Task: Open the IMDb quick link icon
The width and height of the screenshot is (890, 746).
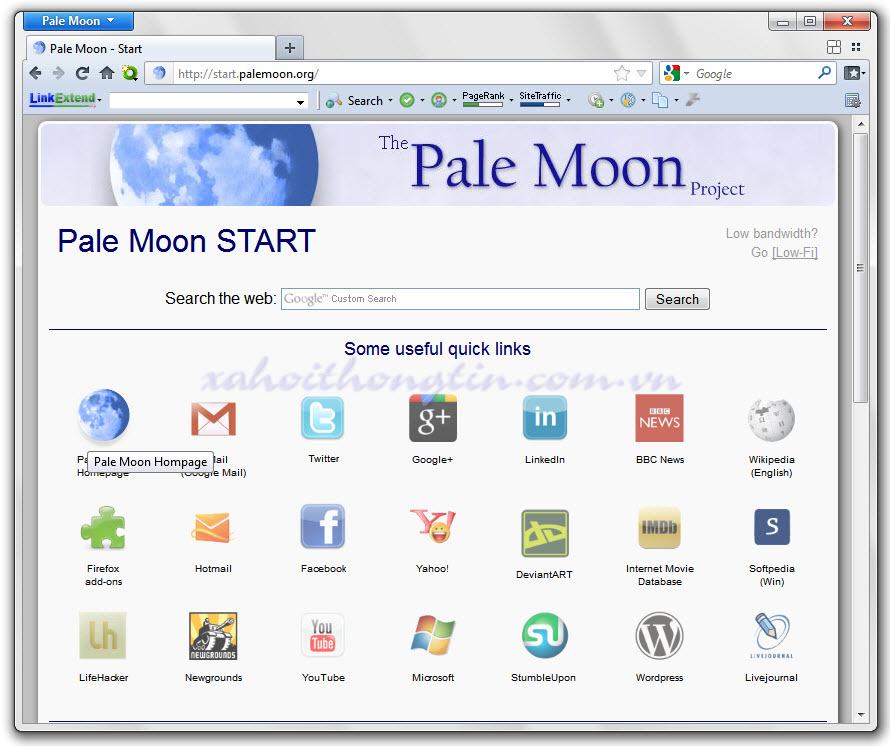Action: (x=659, y=527)
